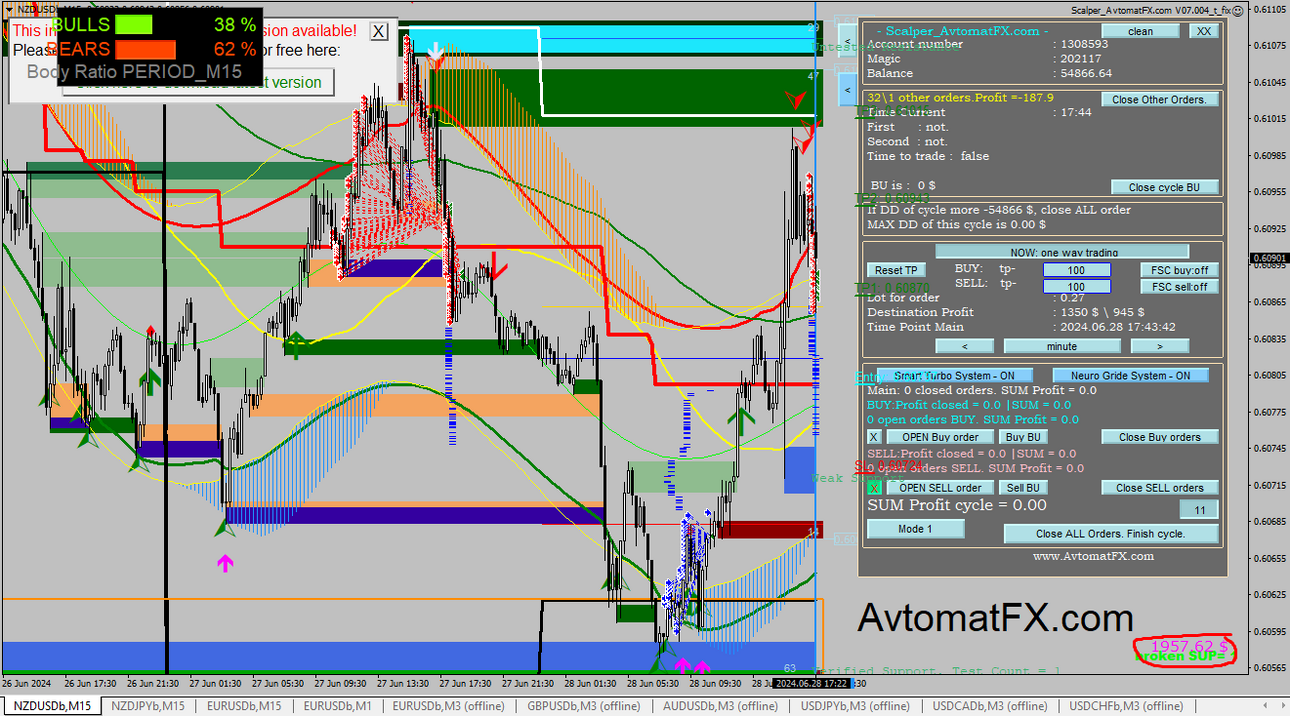Open USDCHFb,M3 (offline) chart tab
Image resolution: width=1290 pixels, height=716 pixels.
click(x=1128, y=706)
